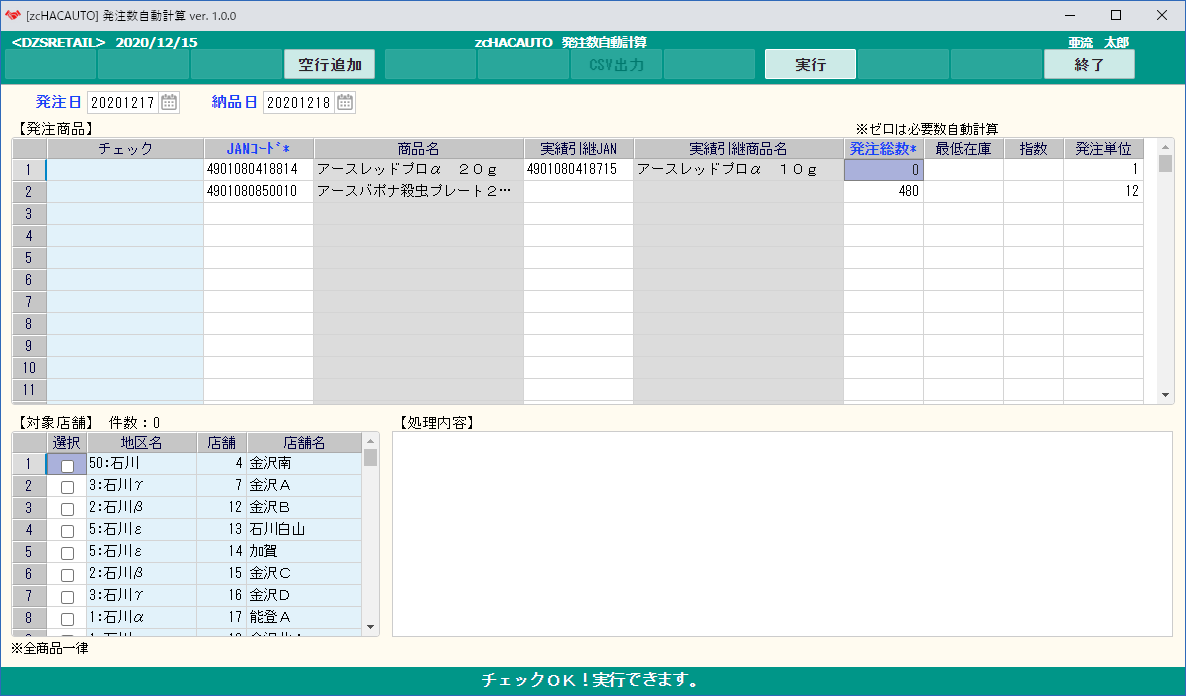Tick the checkbox for store 金沢C
Image resolution: width=1186 pixels, height=696 pixels.
pyautogui.click(x=67, y=575)
